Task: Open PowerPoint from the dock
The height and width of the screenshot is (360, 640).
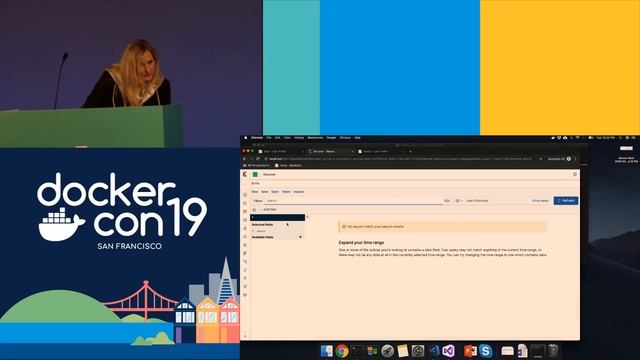Action: tap(470, 351)
